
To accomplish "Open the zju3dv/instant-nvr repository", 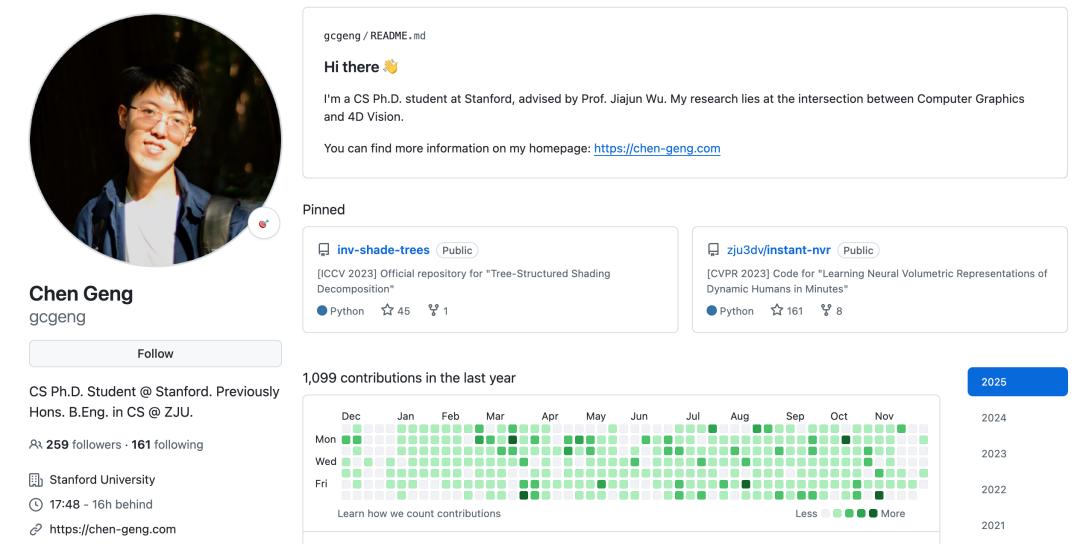I will 779,250.
